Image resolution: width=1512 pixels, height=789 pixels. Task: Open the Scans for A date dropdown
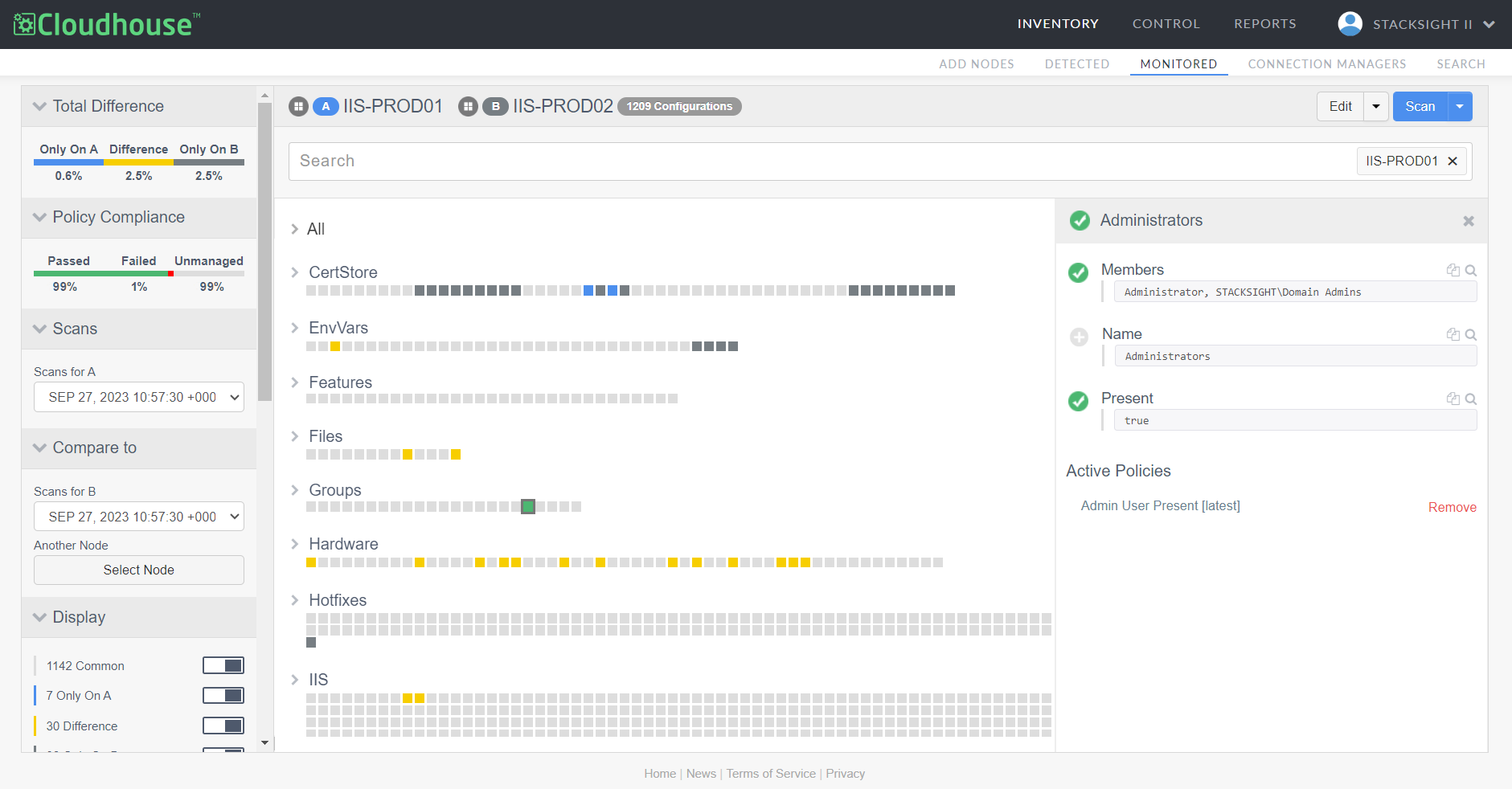pyautogui.click(x=138, y=397)
